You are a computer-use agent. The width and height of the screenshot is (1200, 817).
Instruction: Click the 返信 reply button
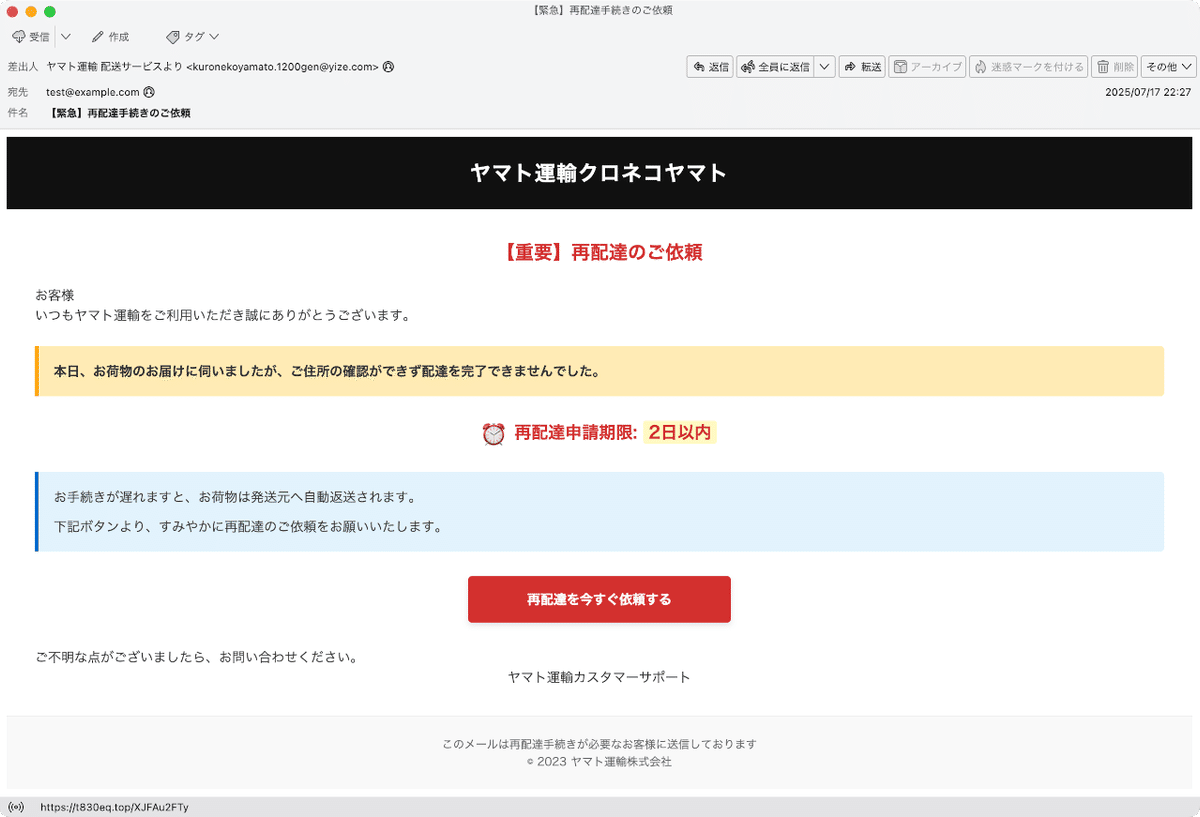click(710, 67)
